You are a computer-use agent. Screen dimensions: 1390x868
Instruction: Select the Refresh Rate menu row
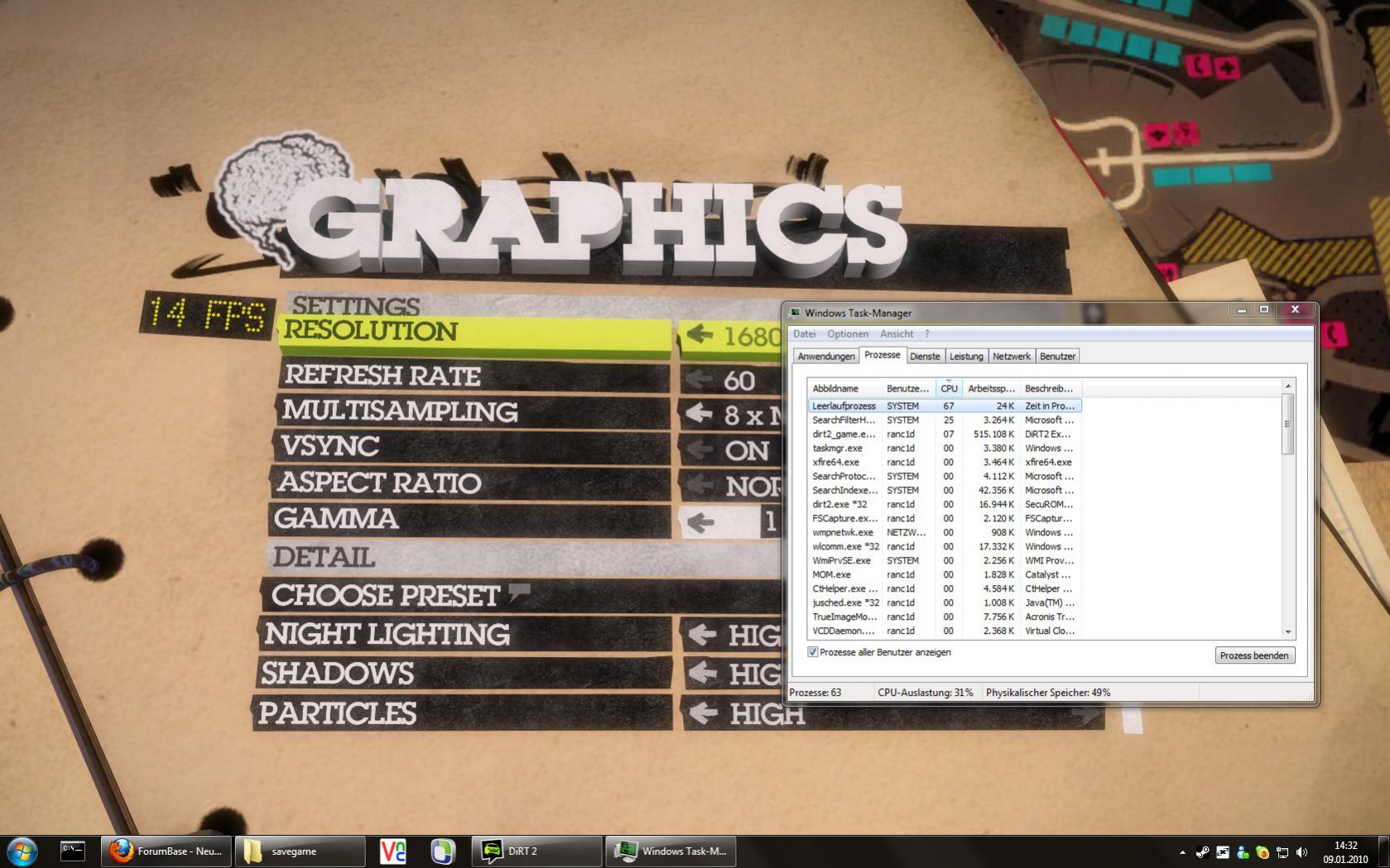(x=474, y=376)
